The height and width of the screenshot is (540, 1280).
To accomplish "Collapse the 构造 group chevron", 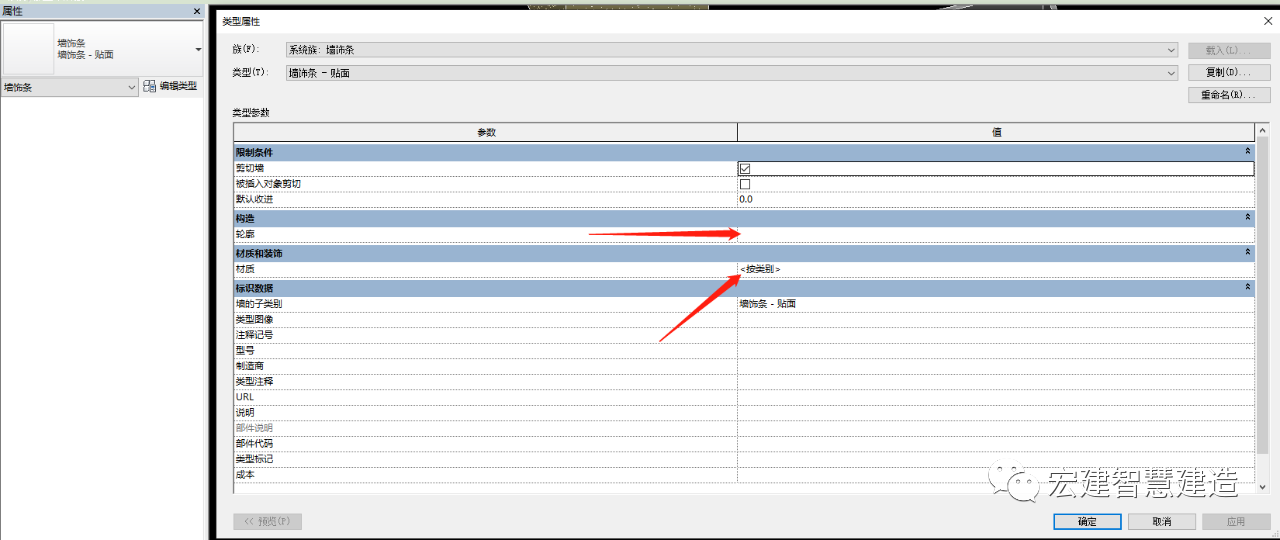I will [x=1247, y=217].
